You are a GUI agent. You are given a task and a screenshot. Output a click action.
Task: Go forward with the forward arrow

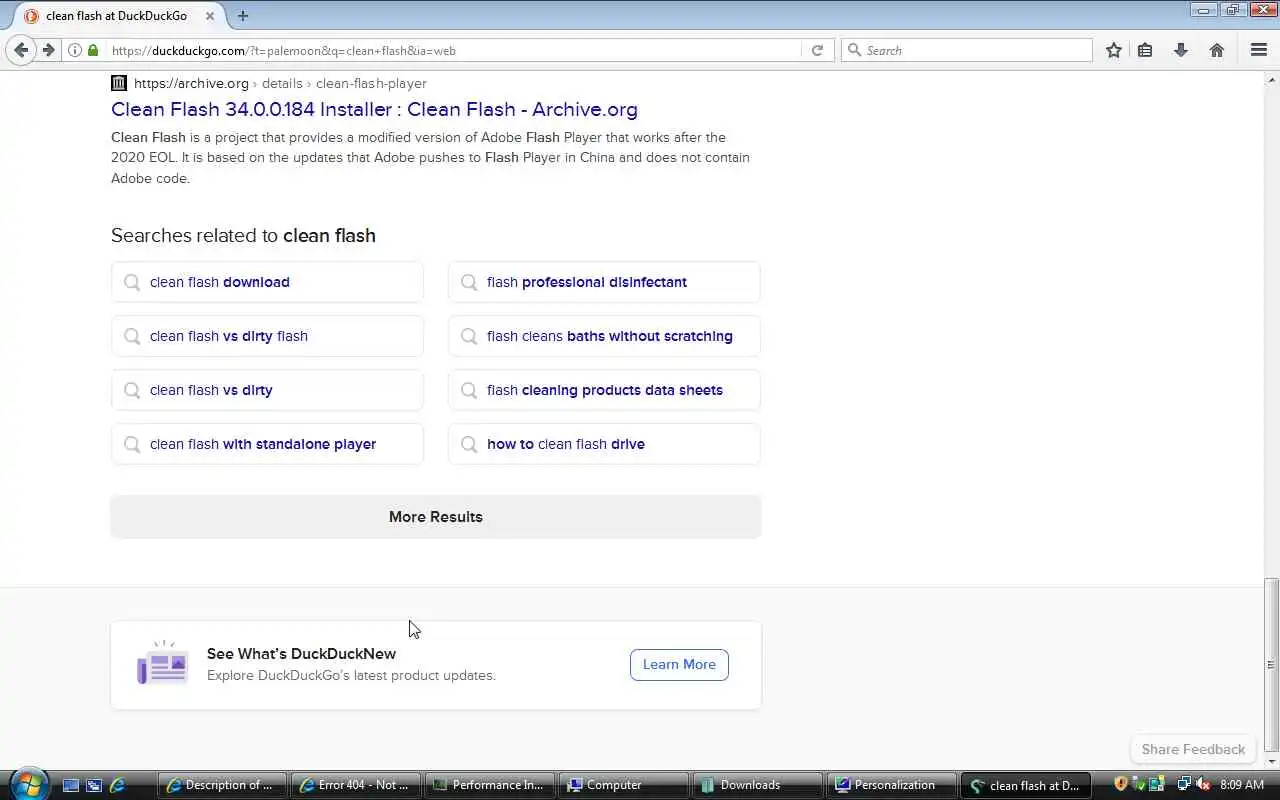tap(48, 50)
